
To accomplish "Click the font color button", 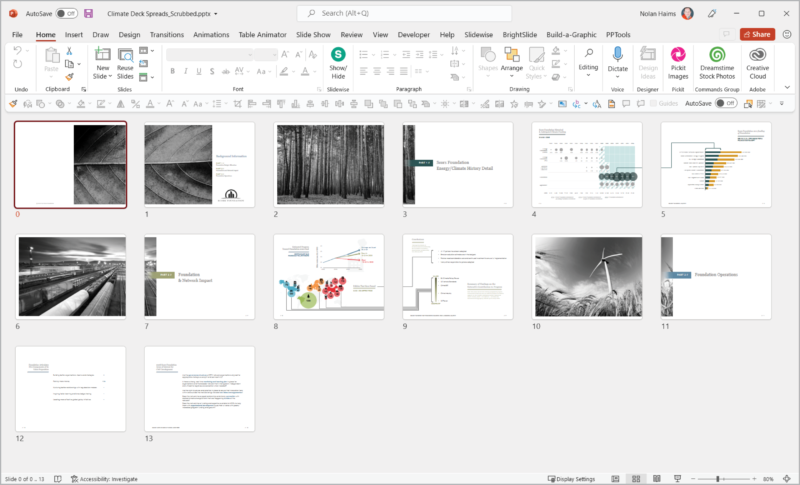I will click(305, 71).
